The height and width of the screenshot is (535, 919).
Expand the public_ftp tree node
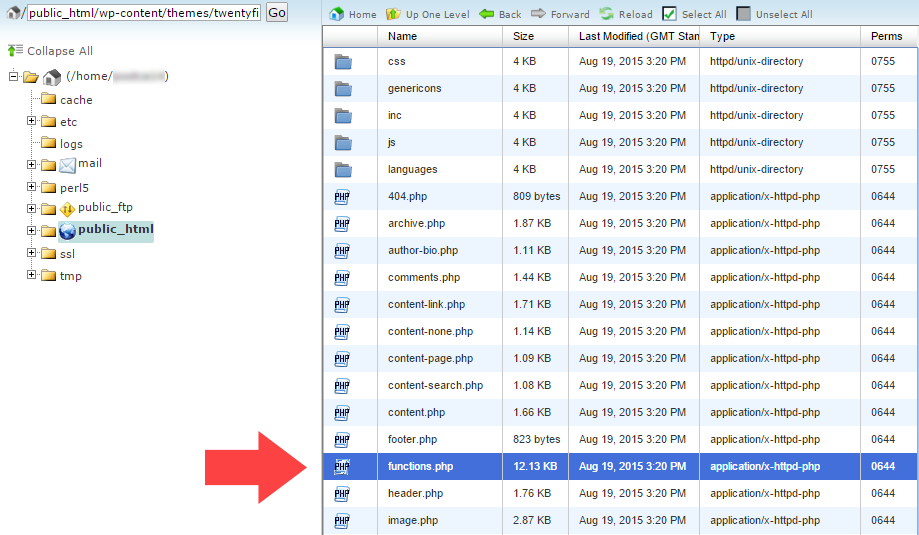(32, 208)
